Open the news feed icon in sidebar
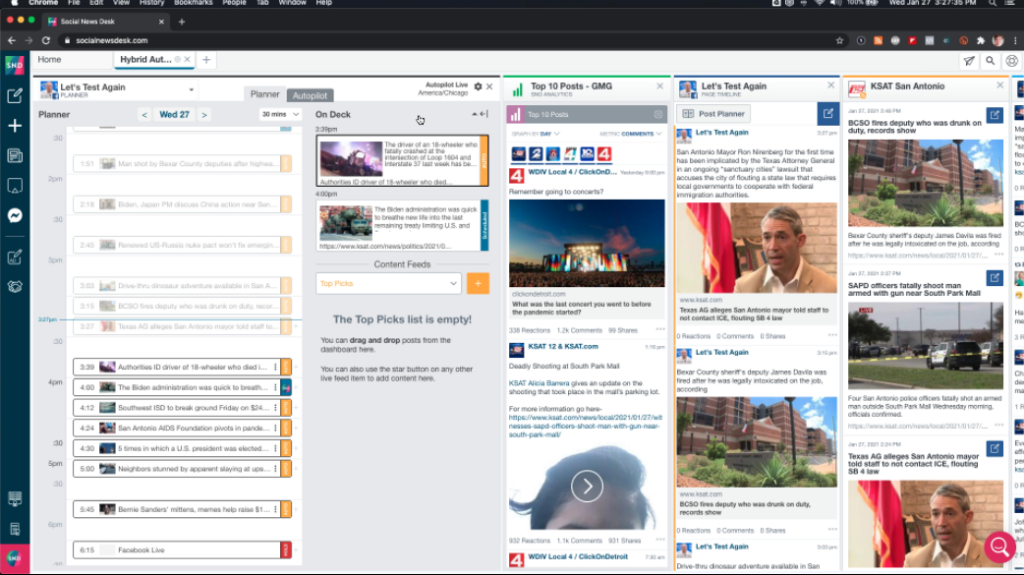Viewport: 1024px width, 575px height. point(14,156)
